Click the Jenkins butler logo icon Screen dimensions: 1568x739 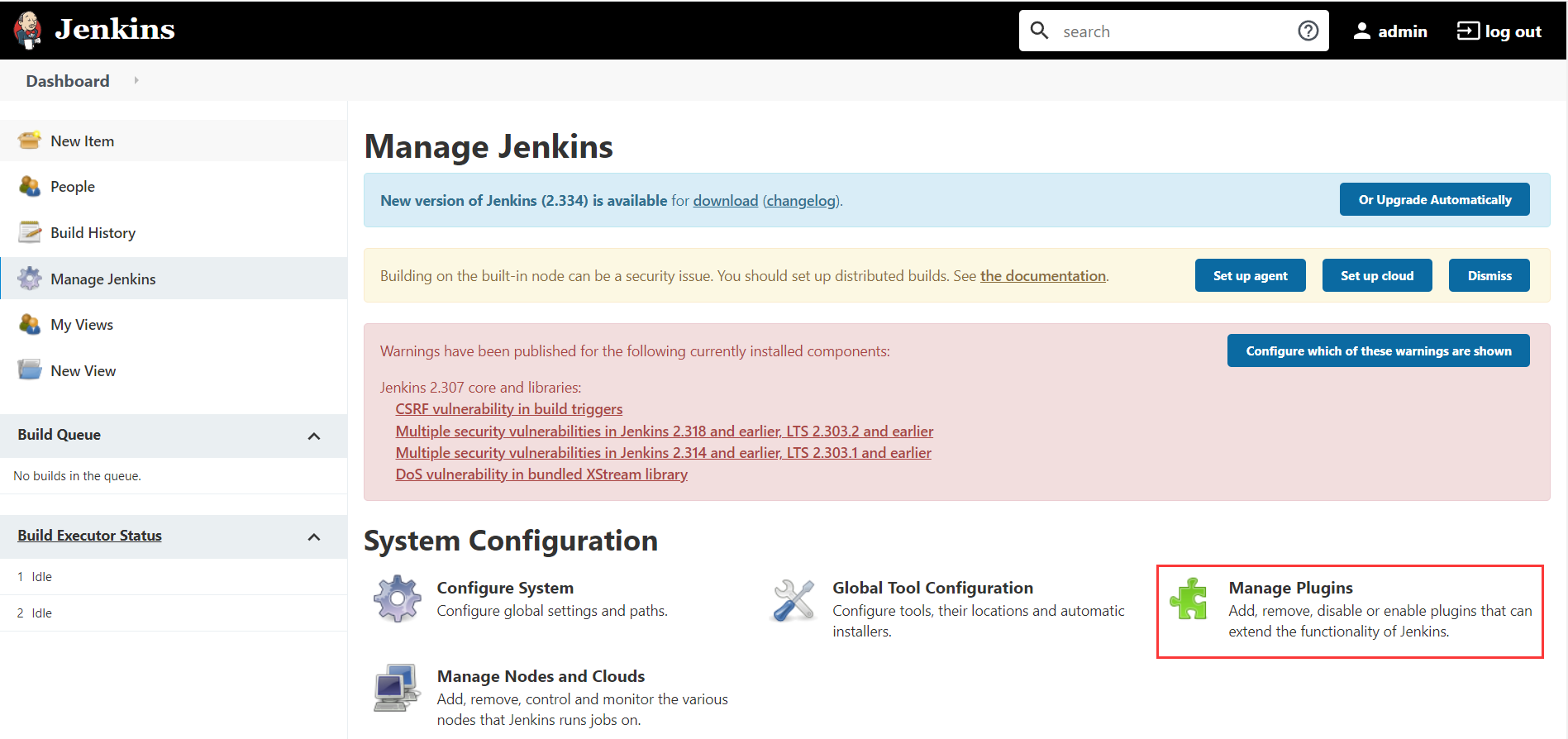[x=28, y=30]
